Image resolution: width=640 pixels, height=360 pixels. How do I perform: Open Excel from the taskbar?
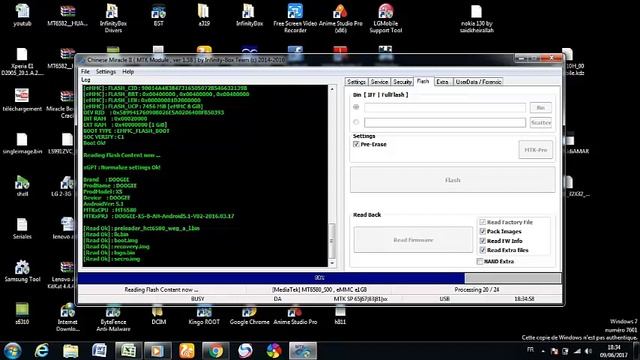click(128, 351)
